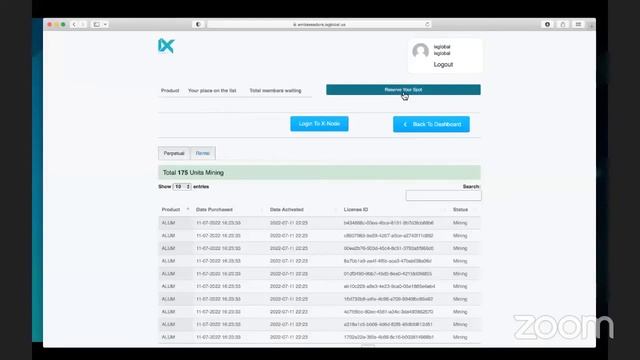This screenshot has height=360, width=640.
Task: Click the Total 175 Units Mining banner
Action: (x=319, y=173)
